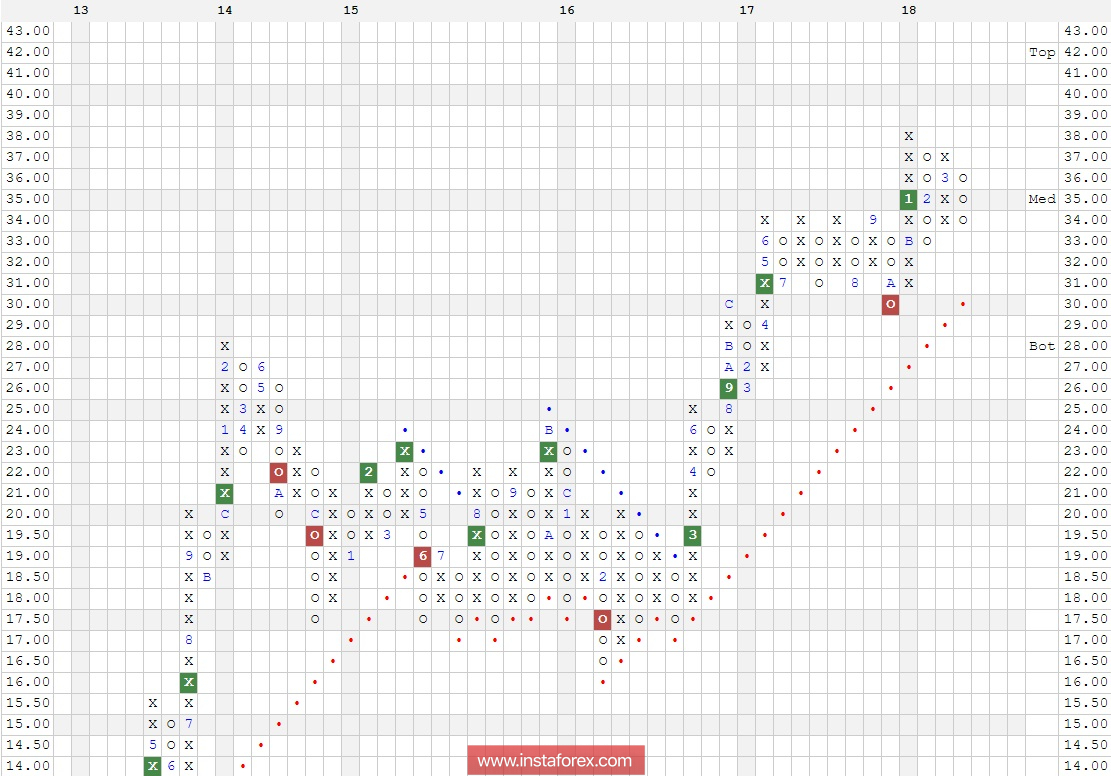Select the 18.50 price on the right axis
1111x776 pixels.
pos(1085,577)
